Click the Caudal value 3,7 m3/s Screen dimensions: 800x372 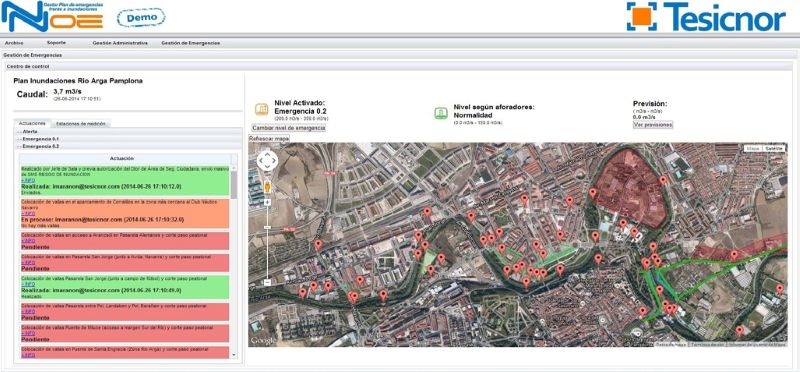(x=68, y=91)
